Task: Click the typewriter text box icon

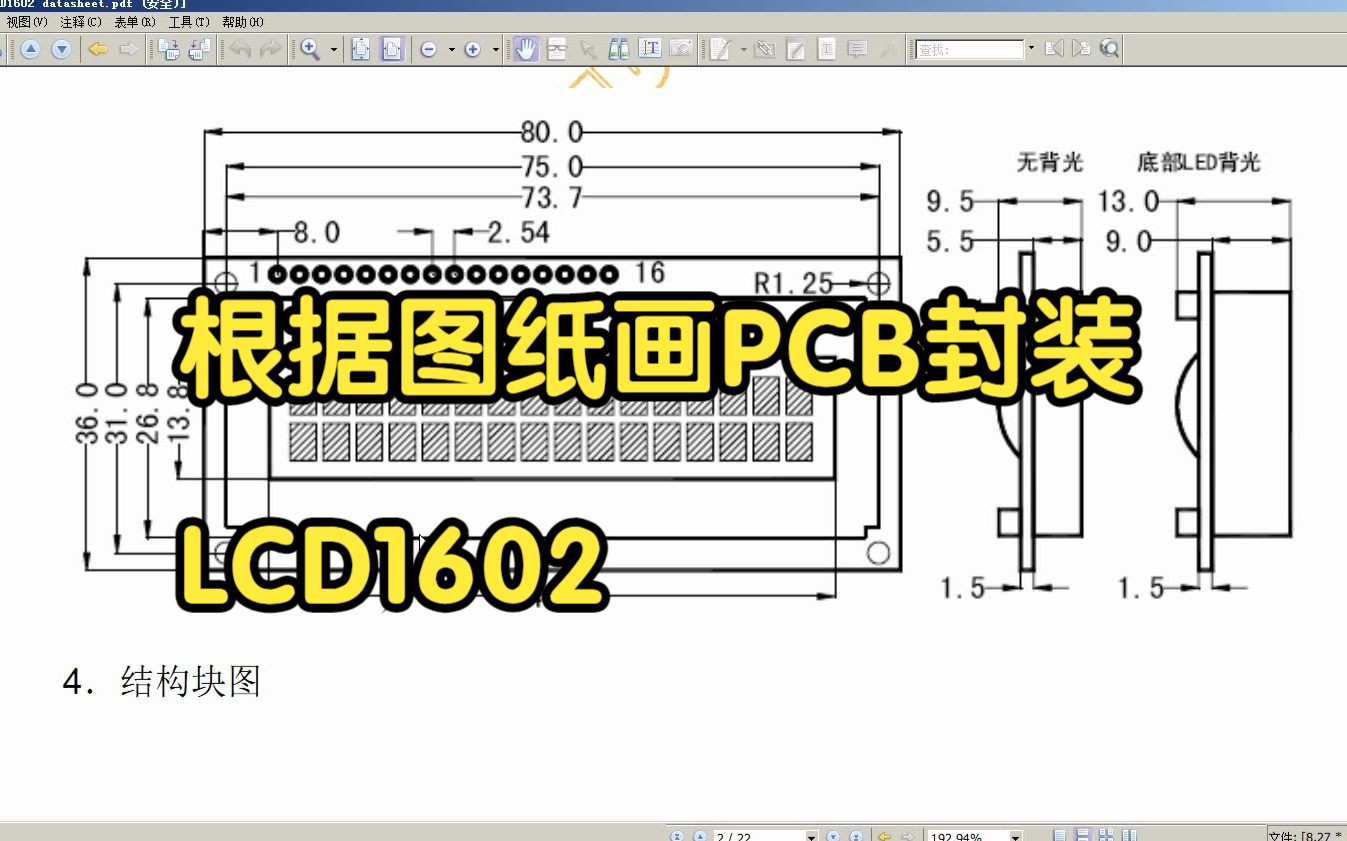Action: 826,49
